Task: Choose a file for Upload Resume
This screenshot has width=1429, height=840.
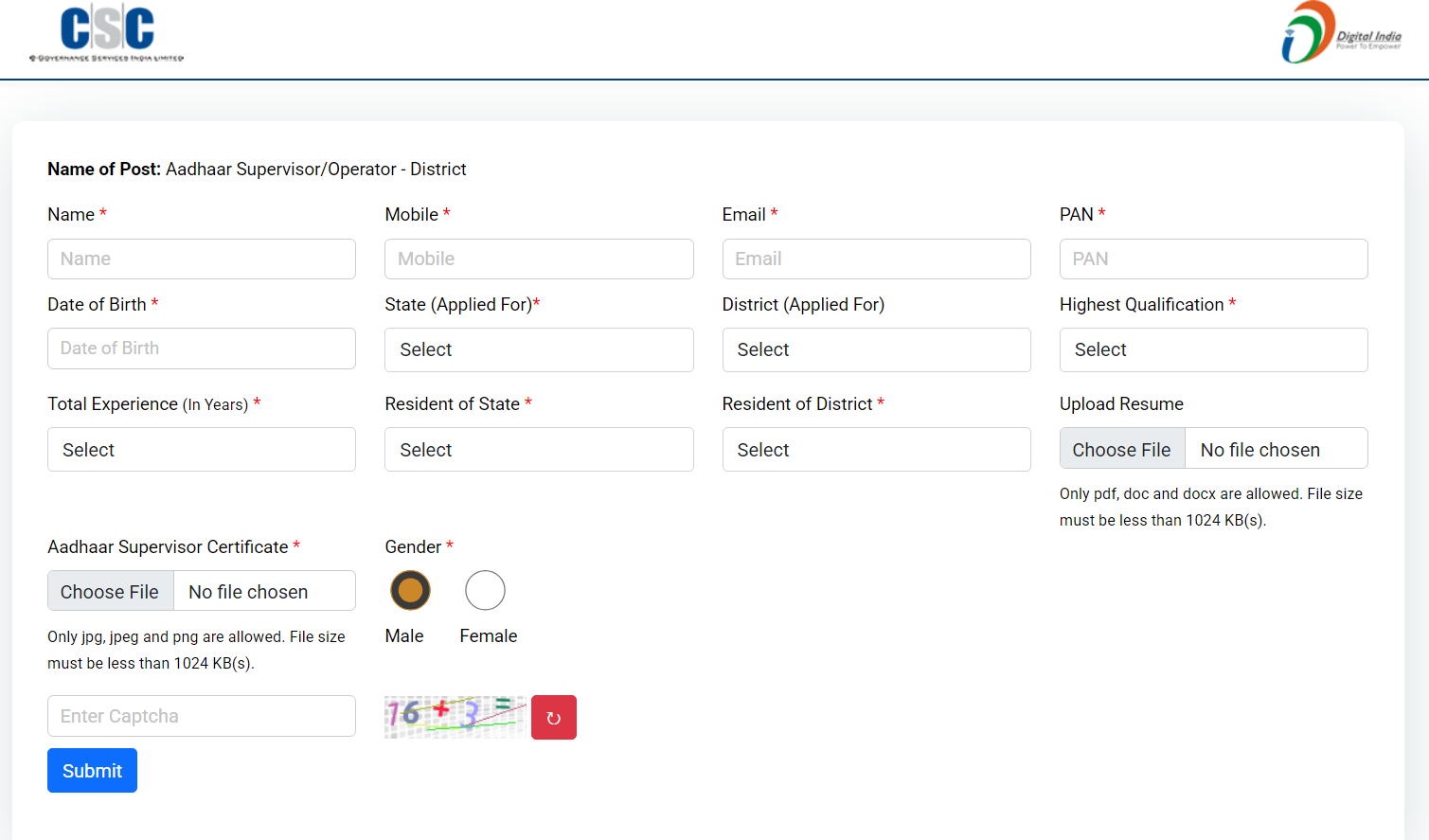Action: pyautogui.click(x=1122, y=449)
